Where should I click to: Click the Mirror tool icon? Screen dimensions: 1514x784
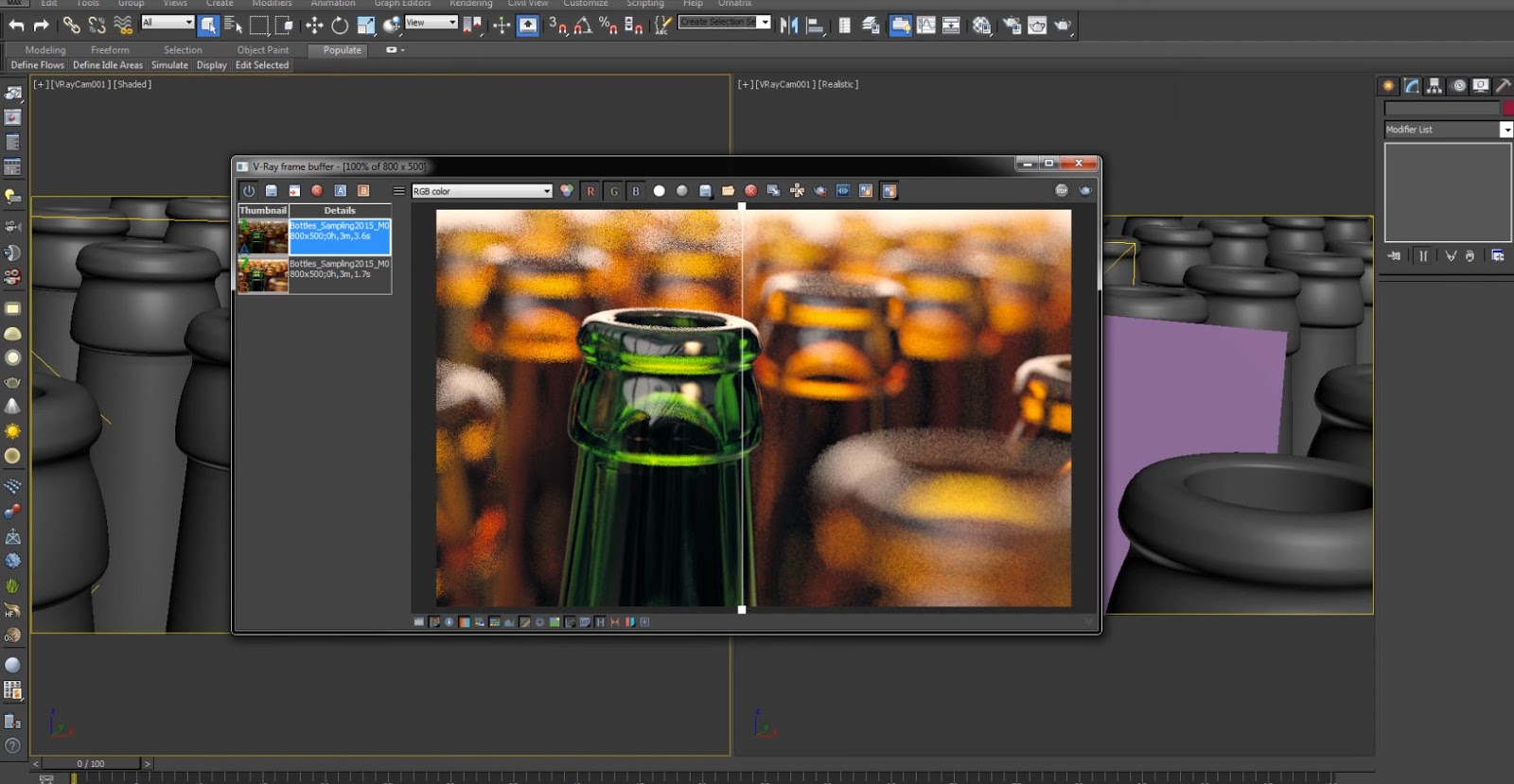pos(788,26)
